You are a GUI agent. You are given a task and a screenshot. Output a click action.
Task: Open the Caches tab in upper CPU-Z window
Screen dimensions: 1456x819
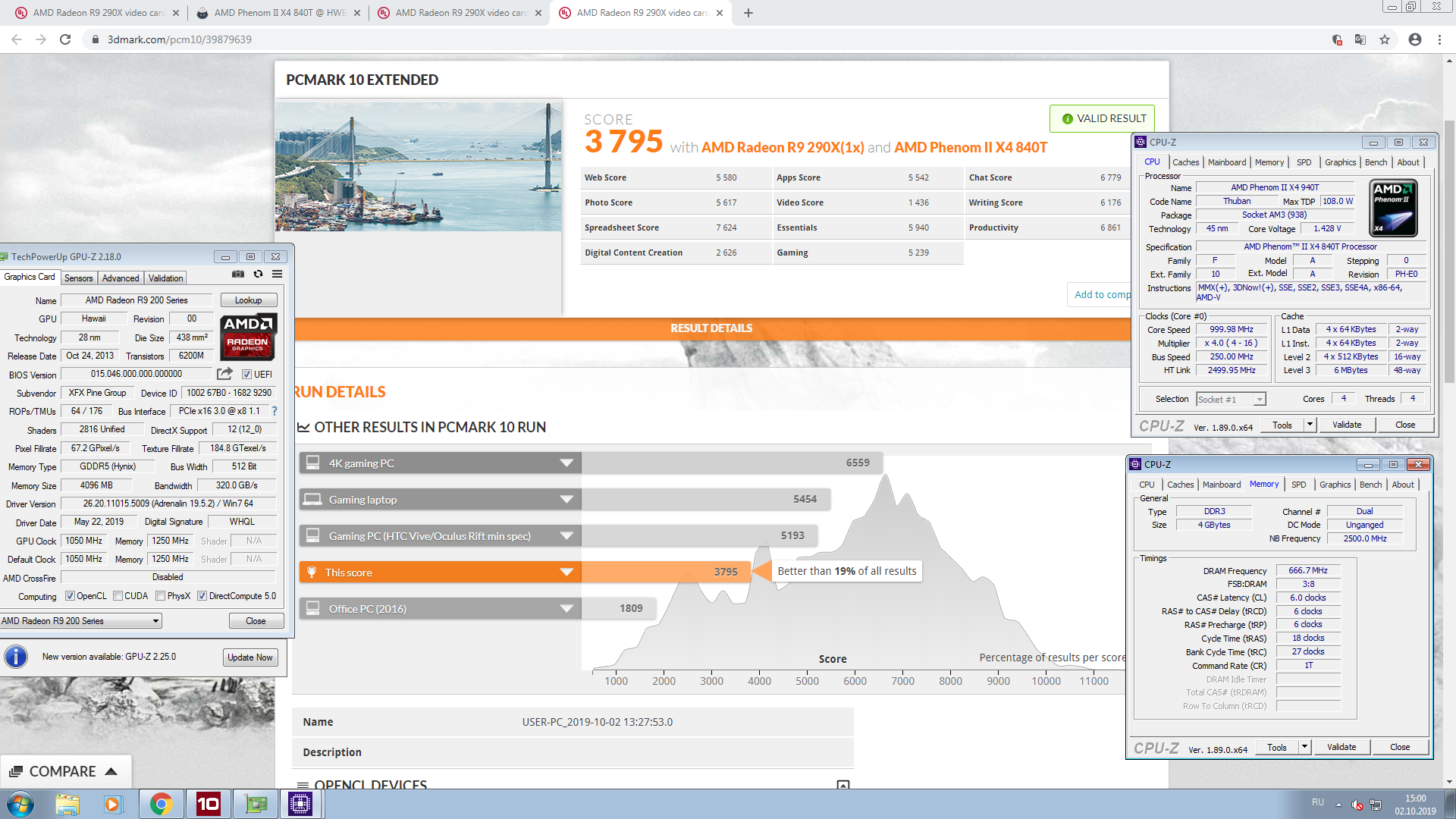tap(1185, 162)
